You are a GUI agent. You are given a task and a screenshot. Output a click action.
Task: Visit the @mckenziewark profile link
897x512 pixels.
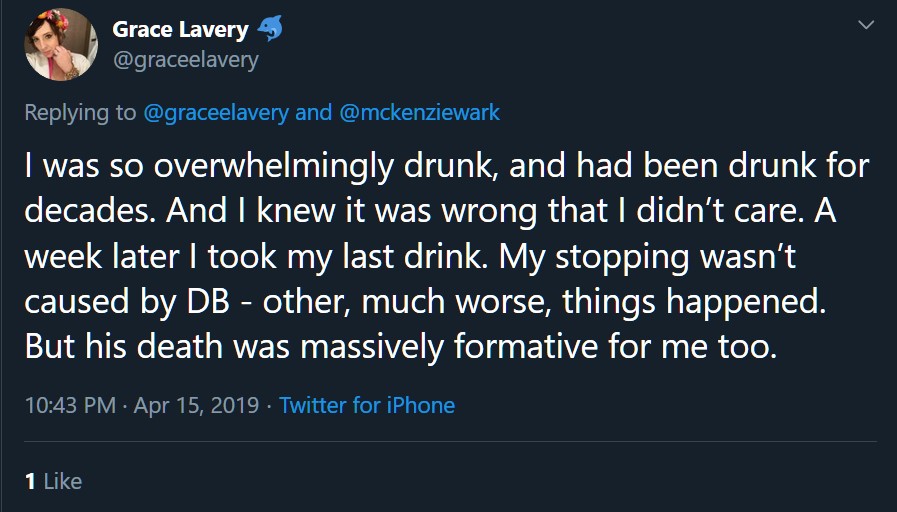[x=420, y=112]
